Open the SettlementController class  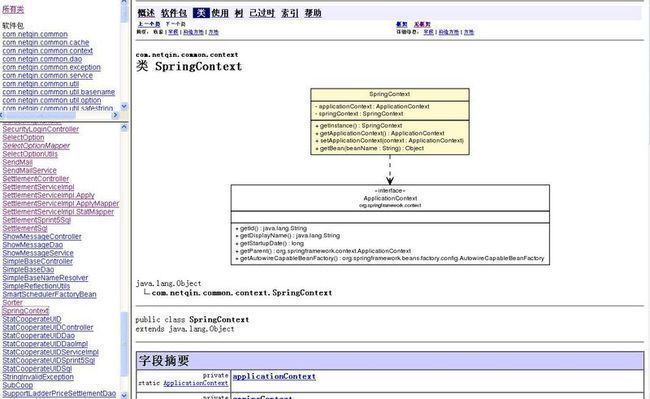pos(36,179)
